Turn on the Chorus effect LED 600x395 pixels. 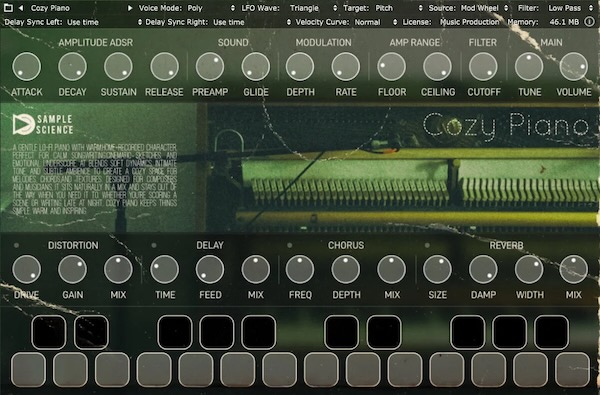pyautogui.click(x=290, y=245)
